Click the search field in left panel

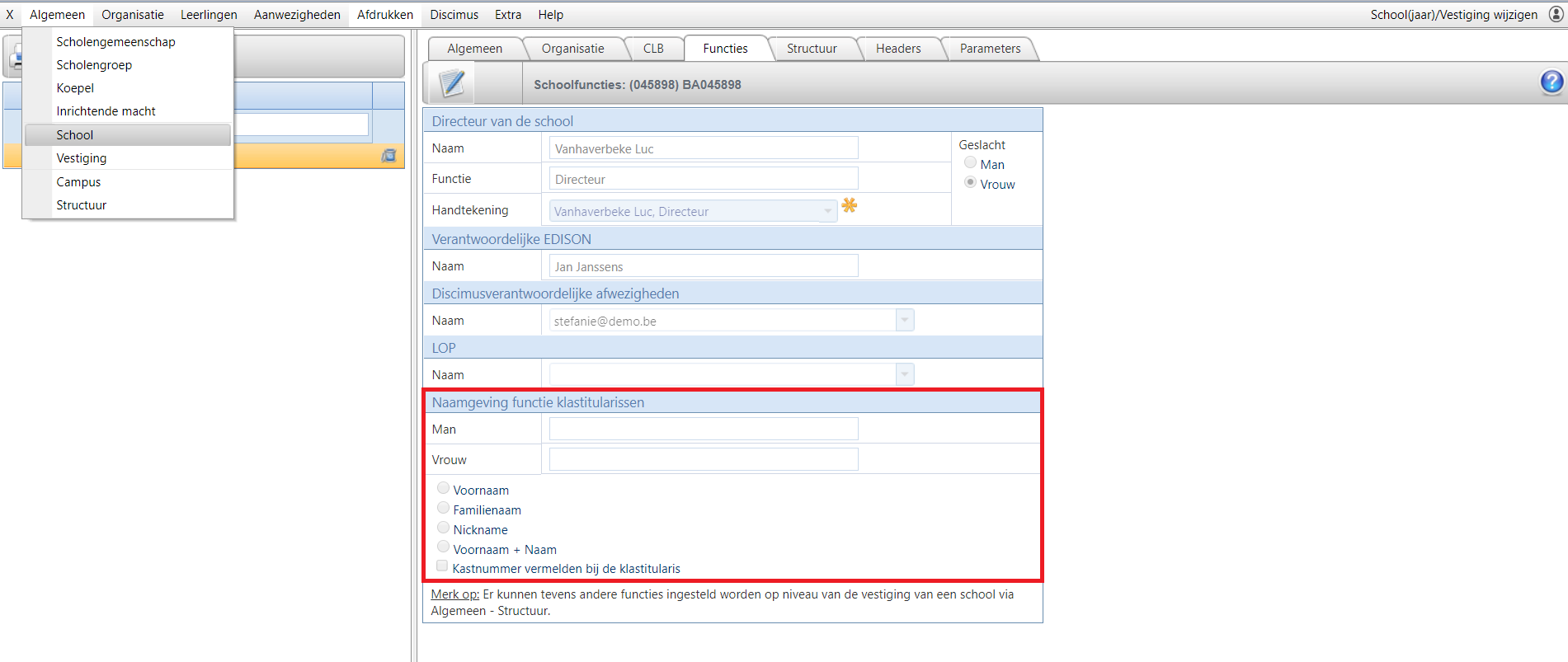click(x=301, y=124)
